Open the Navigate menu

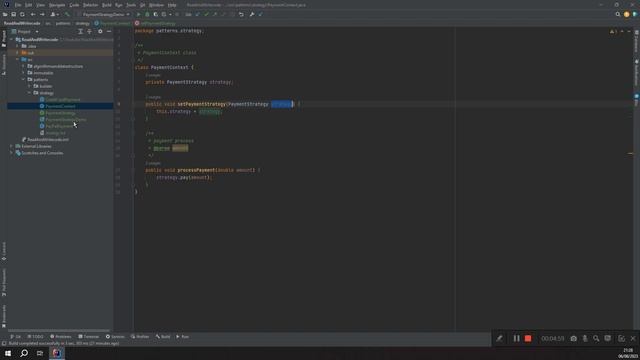tap(57, 5)
